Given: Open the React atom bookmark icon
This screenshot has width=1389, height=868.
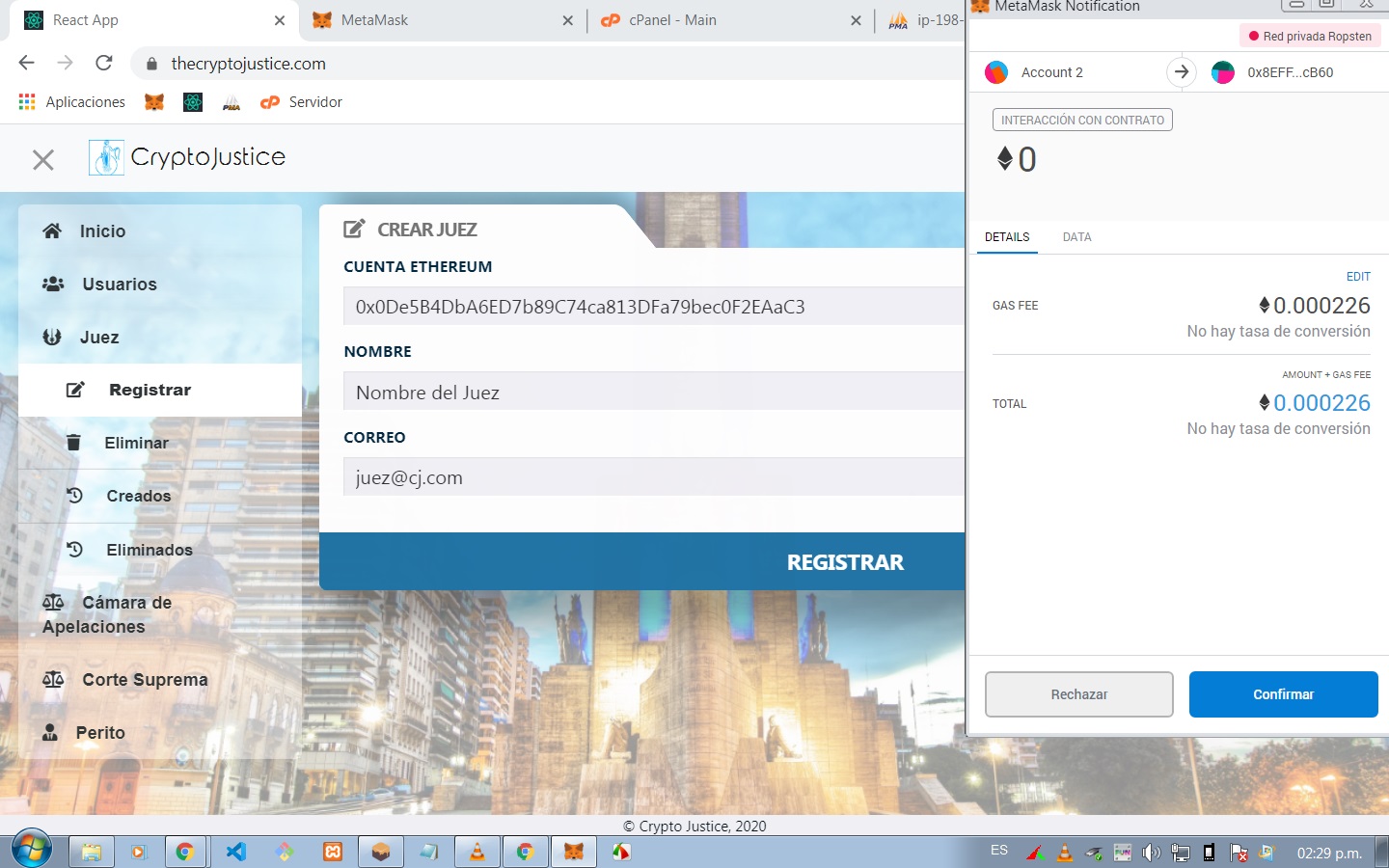Looking at the screenshot, I should 193,102.
